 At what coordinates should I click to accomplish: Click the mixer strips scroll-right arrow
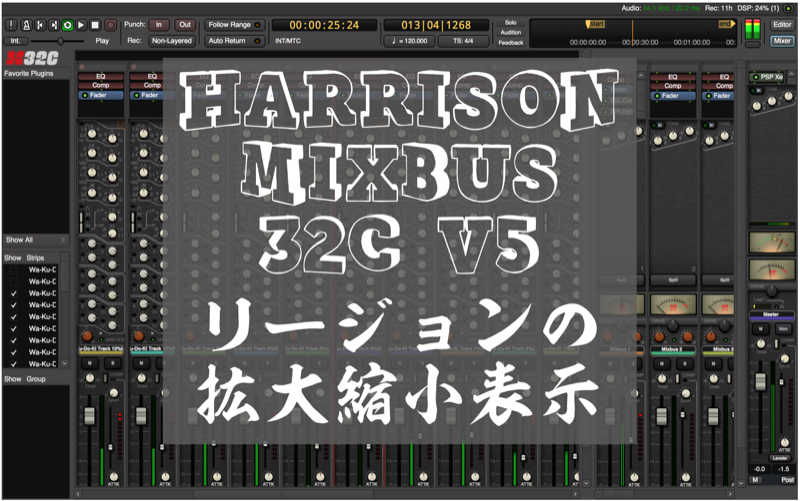tap(575, 494)
